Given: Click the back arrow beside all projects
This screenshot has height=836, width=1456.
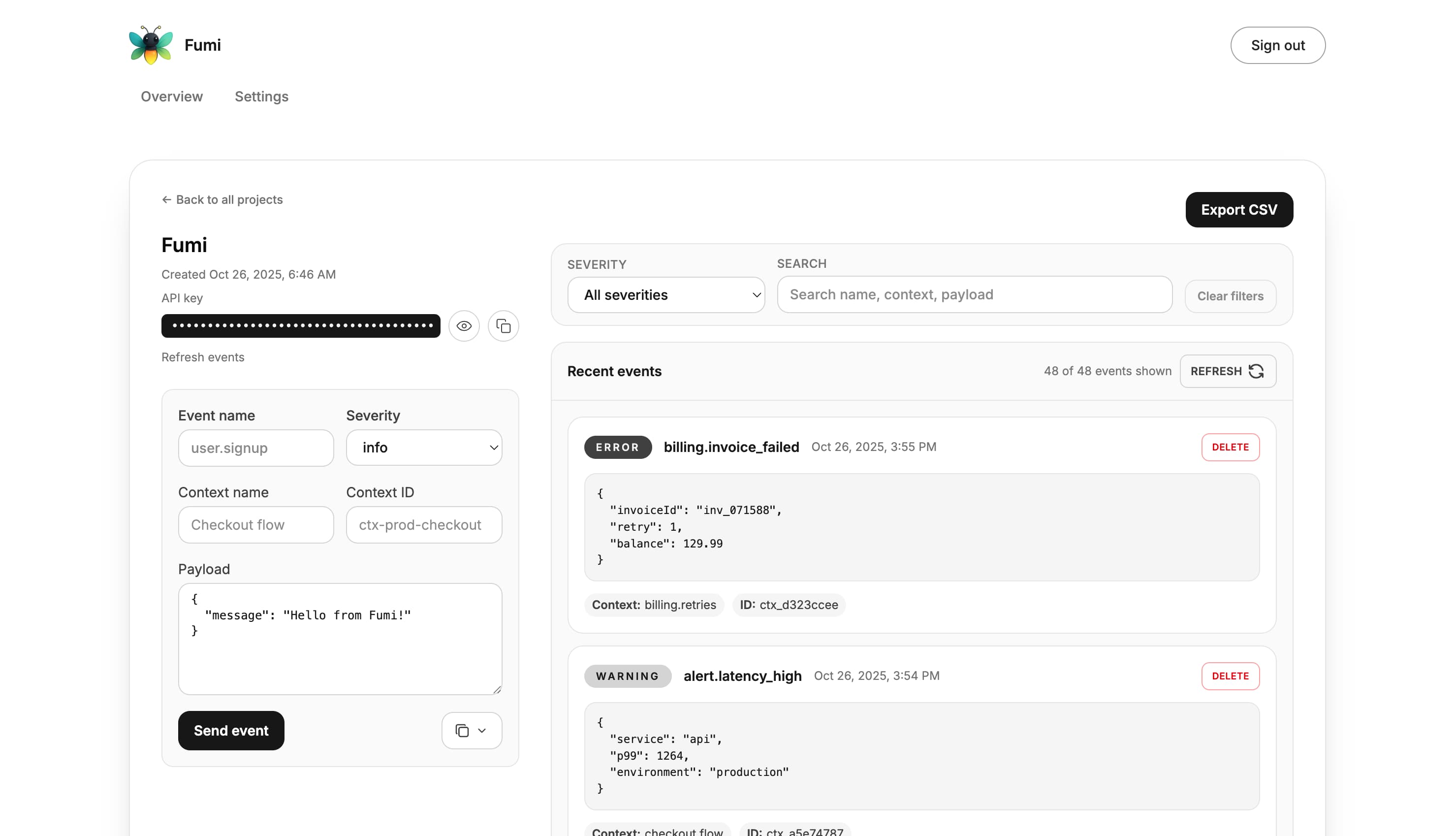Looking at the screenshot, I should click(x=166, y=199).
